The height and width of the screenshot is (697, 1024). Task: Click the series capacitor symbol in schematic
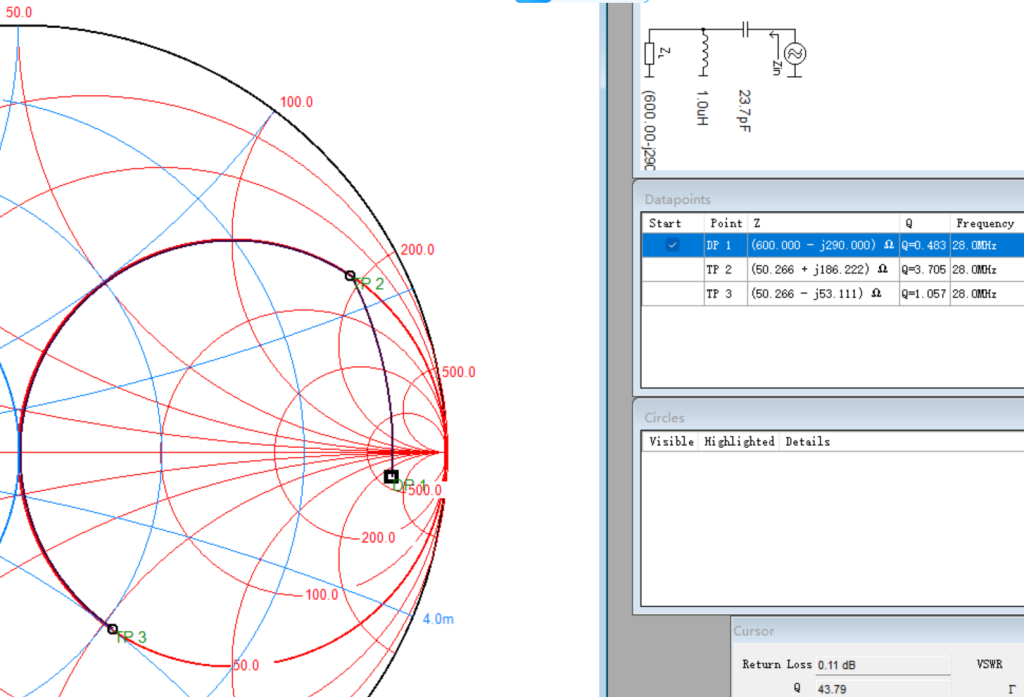pyautogui.click(x=745, y=29)
